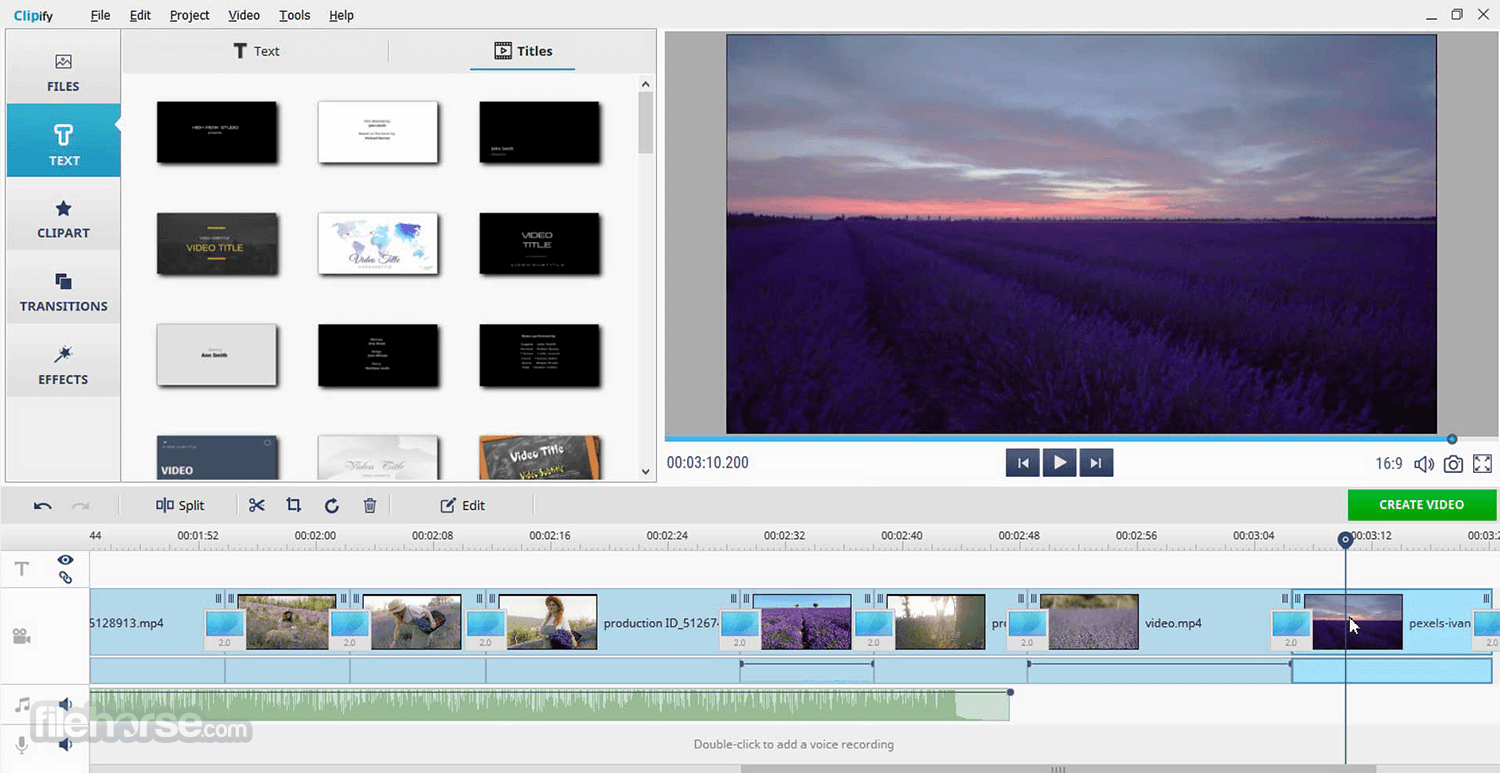The width and height of the screenshot is (1500, 773).
Task: Open the File menu
Action: point(100,15)
